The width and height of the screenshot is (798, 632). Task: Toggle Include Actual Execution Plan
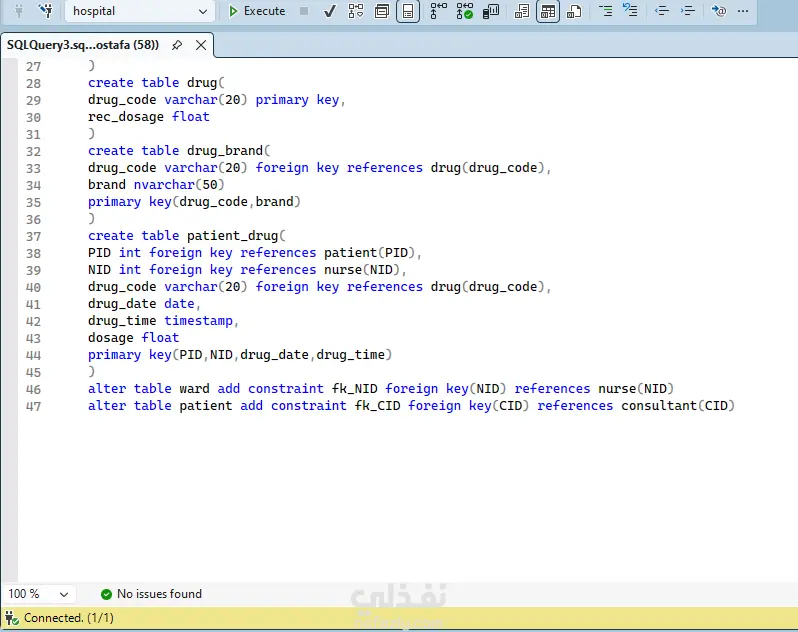pos(438,11)
